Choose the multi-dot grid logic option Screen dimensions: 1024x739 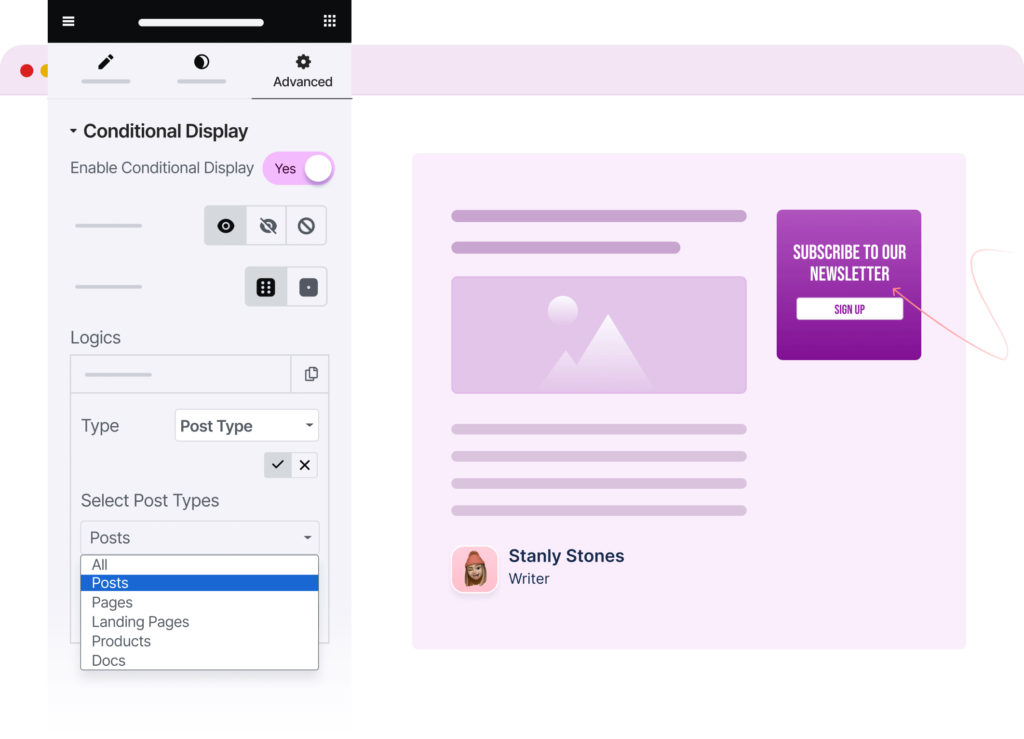[266, 287]
